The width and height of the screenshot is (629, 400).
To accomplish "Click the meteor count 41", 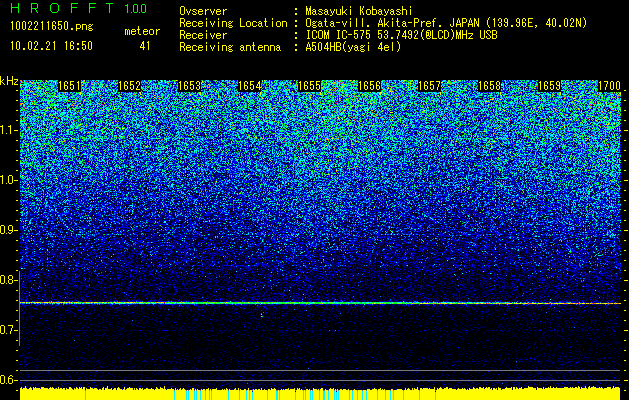I will click(145, 46).
